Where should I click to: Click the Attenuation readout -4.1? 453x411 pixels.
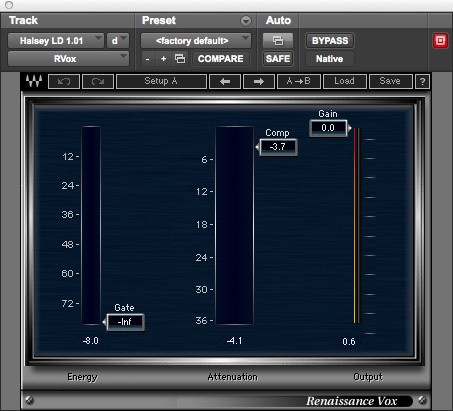pyautogui.click(x=234, y=341)
